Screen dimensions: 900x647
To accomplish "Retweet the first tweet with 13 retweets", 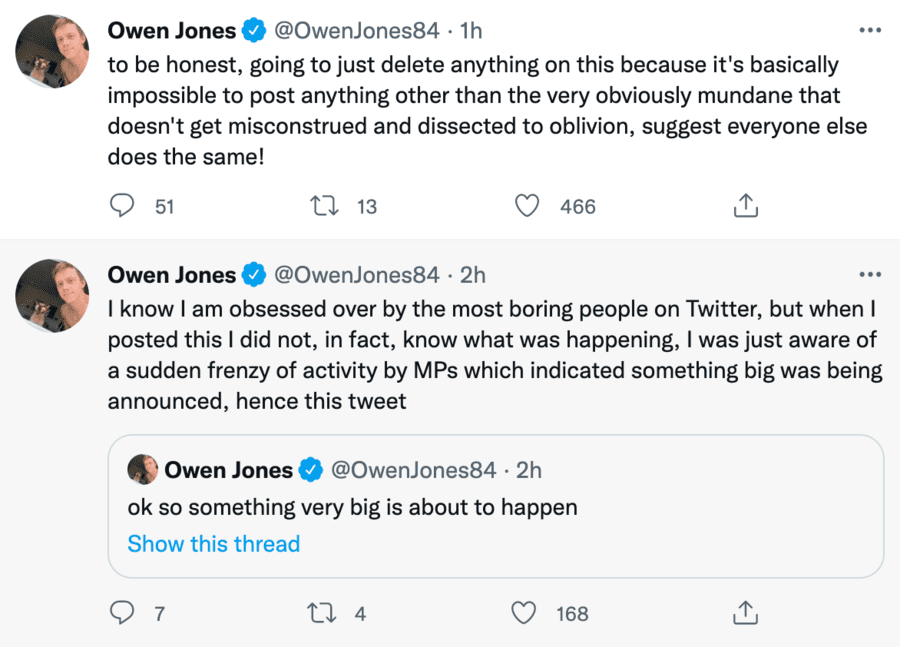I will pyautogui.click(x=323, y=206).
